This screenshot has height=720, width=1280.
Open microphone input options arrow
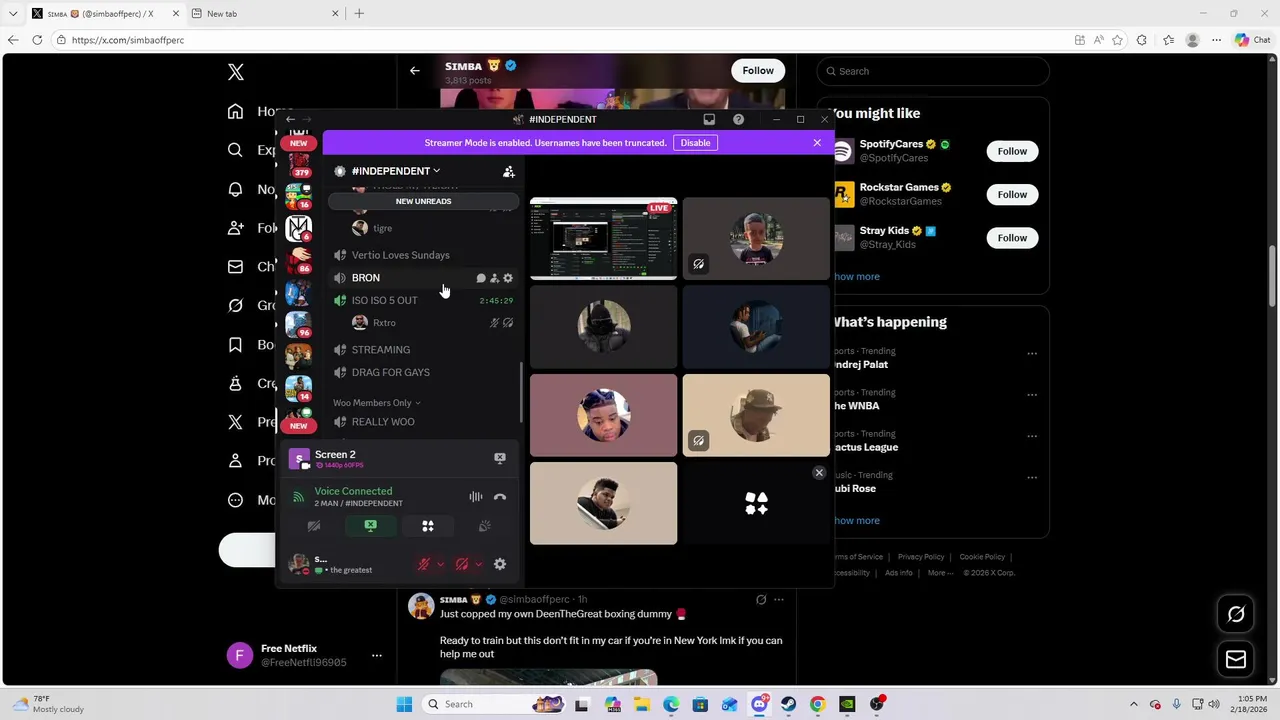[440, 564]
